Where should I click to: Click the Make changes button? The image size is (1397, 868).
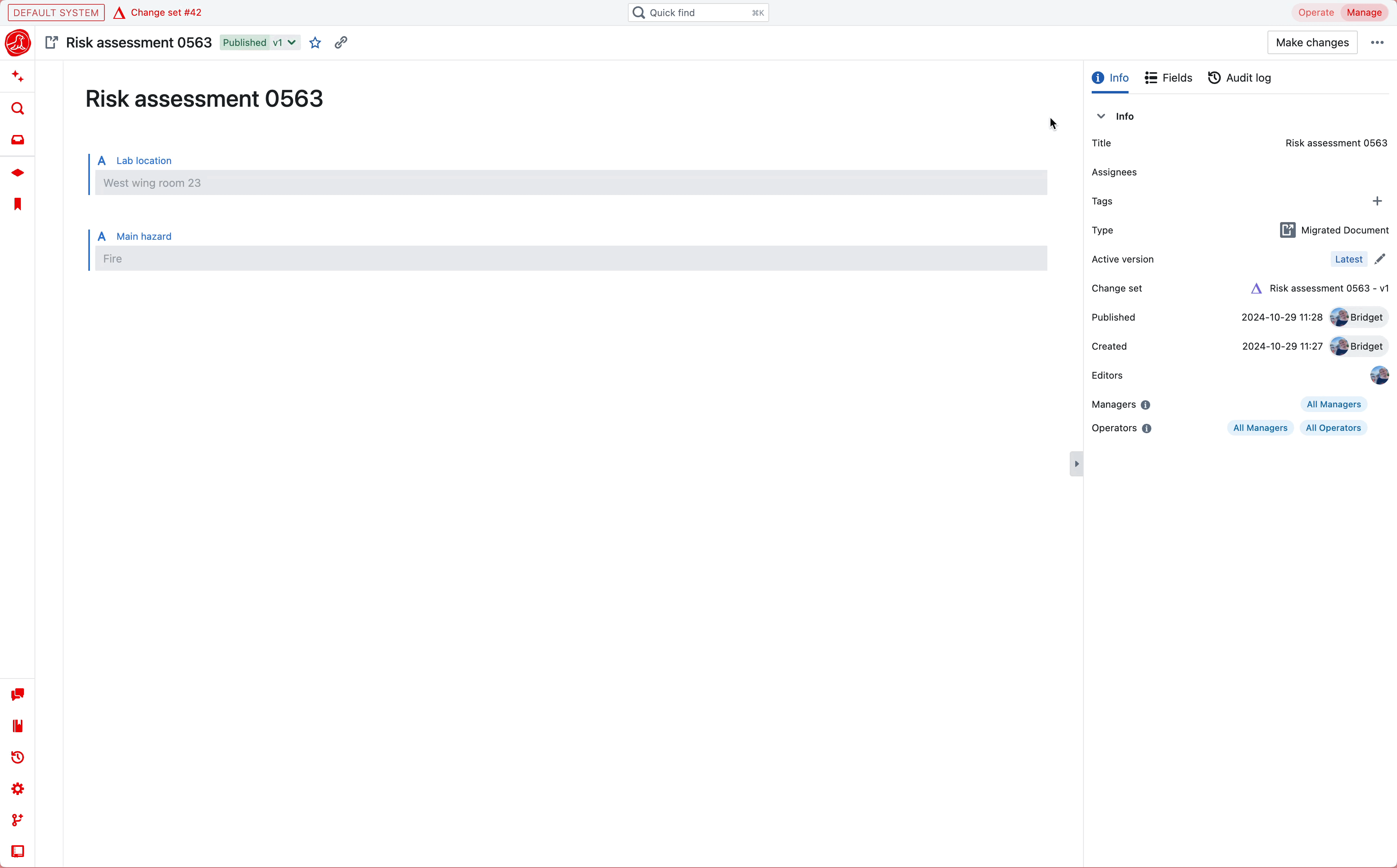pos(1312,42)
